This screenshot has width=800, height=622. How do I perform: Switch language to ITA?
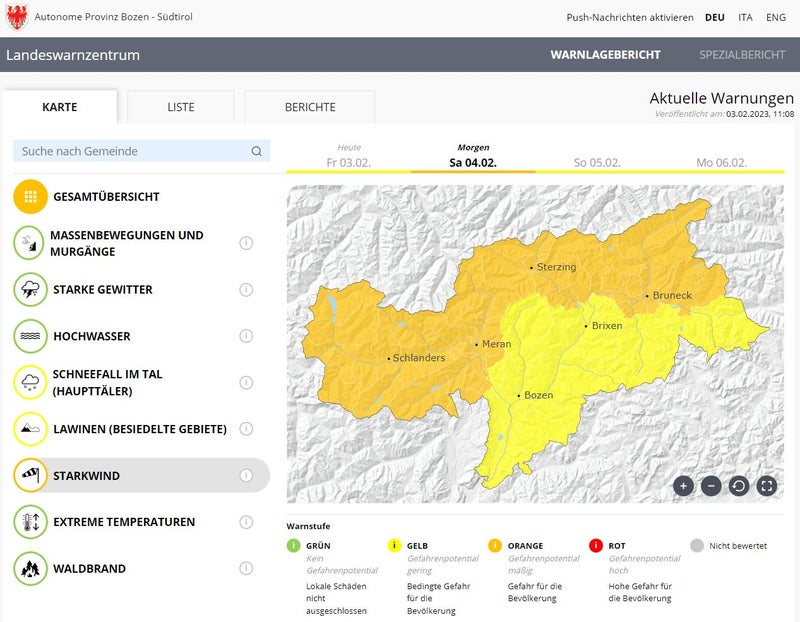(746, 17)
